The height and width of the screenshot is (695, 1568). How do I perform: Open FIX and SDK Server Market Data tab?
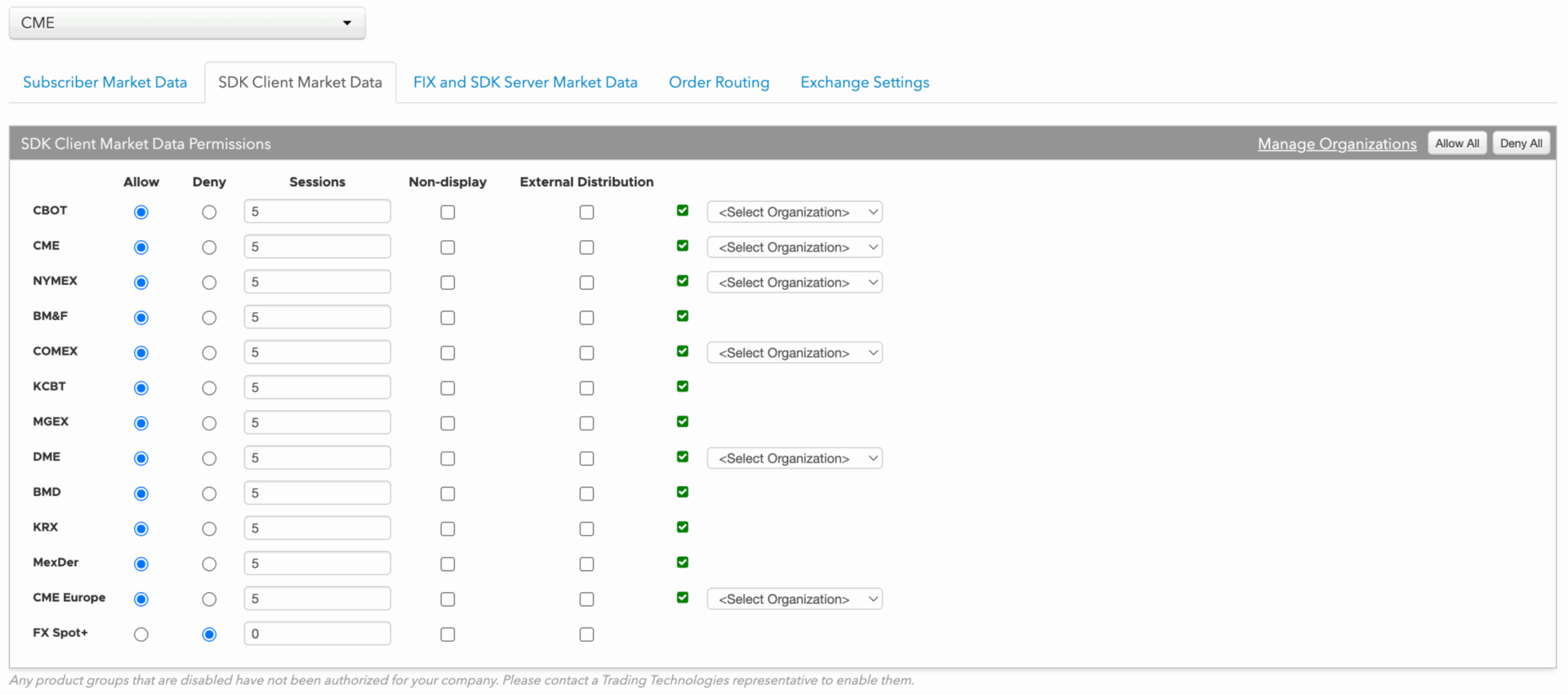[x=525, y=82]
